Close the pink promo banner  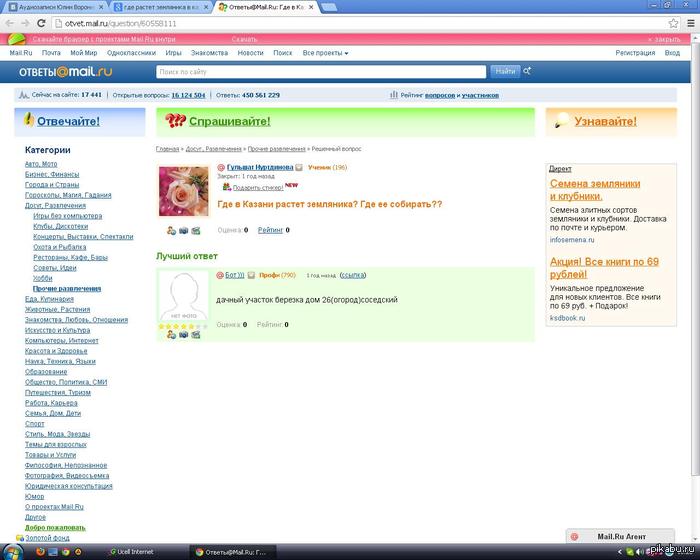click(664, 39)
